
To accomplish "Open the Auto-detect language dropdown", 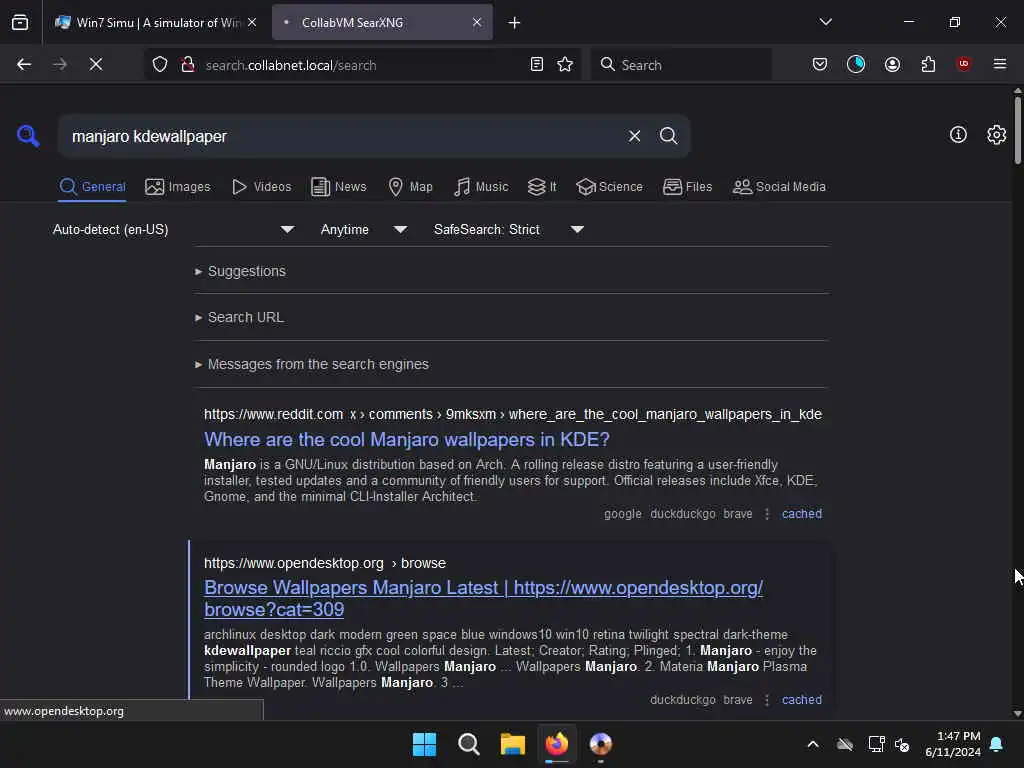I will (173, 229).
